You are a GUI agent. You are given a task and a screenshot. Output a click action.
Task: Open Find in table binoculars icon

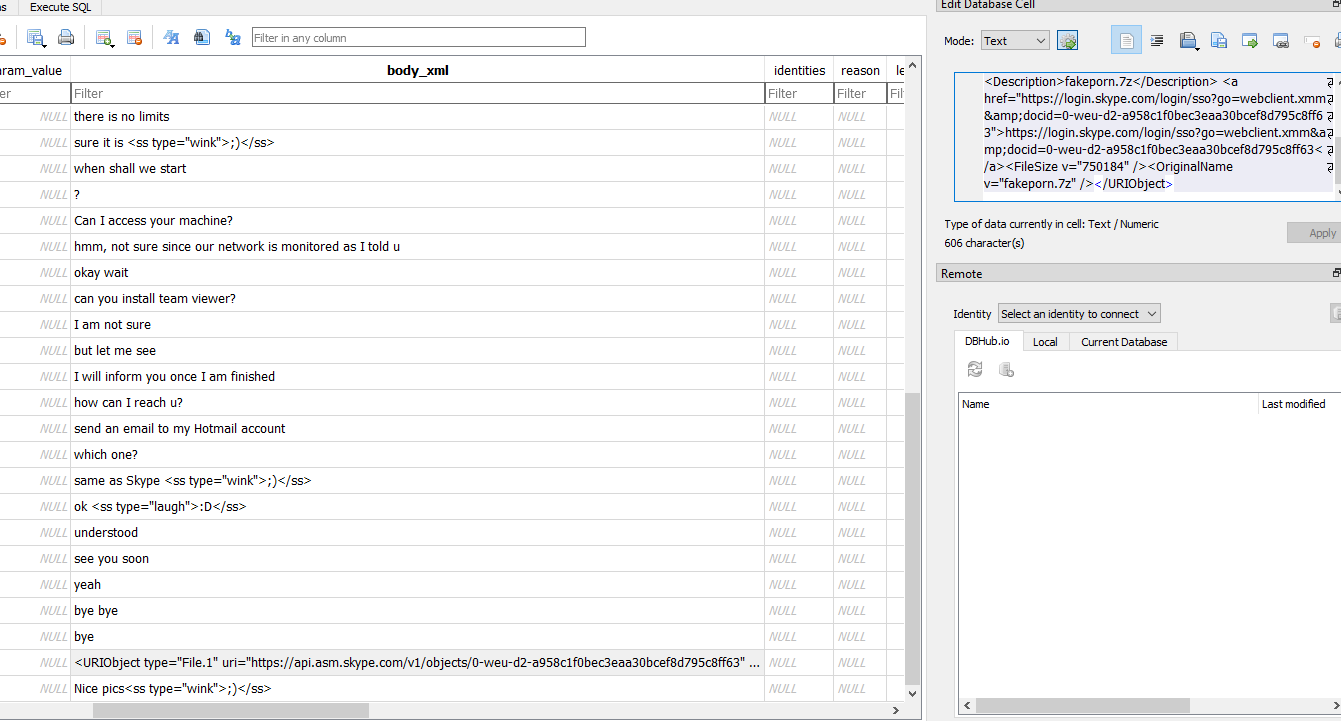[202, 38]
